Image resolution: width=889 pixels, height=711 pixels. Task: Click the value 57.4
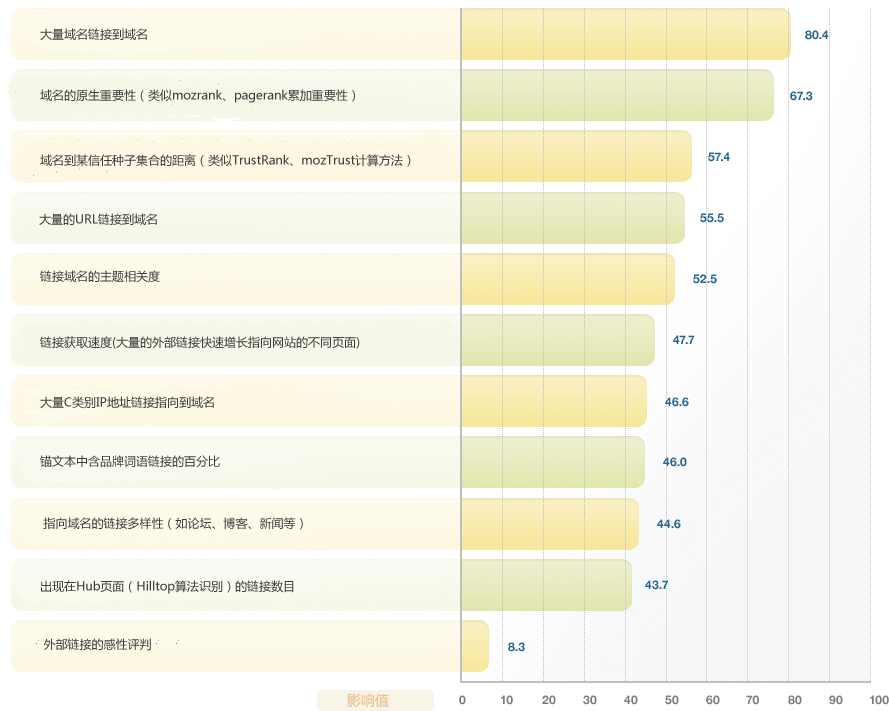click(x=719, y=157)
